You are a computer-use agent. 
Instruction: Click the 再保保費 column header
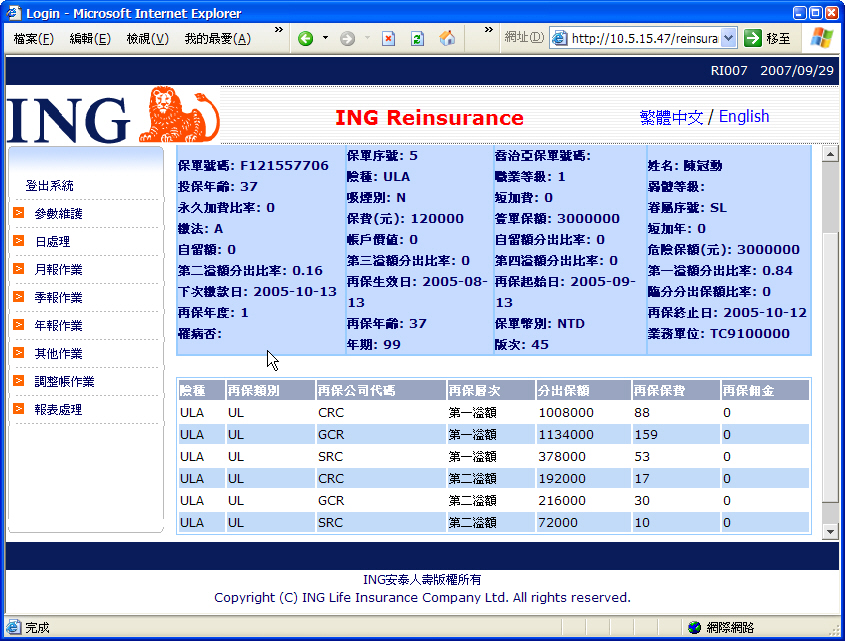[x=676, y=390]
